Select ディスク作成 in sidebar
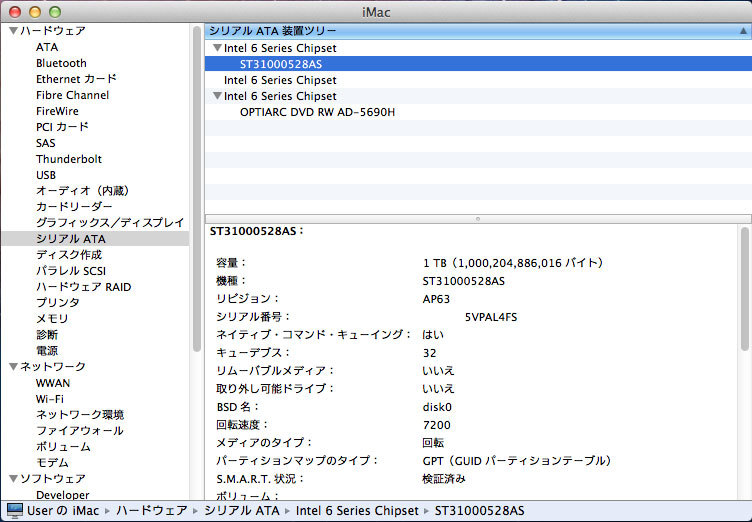This screenshot has width=752, height=522. [69, 255]
